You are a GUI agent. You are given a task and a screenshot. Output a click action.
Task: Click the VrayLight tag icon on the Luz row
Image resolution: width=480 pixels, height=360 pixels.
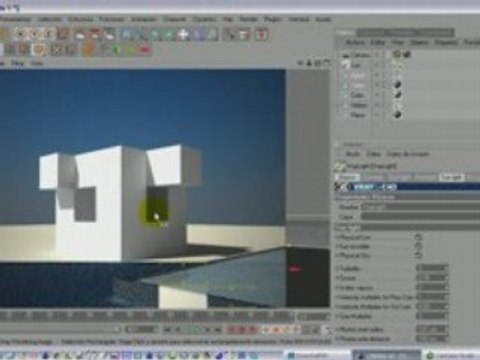pyautogui.click(x=397, y=65)
